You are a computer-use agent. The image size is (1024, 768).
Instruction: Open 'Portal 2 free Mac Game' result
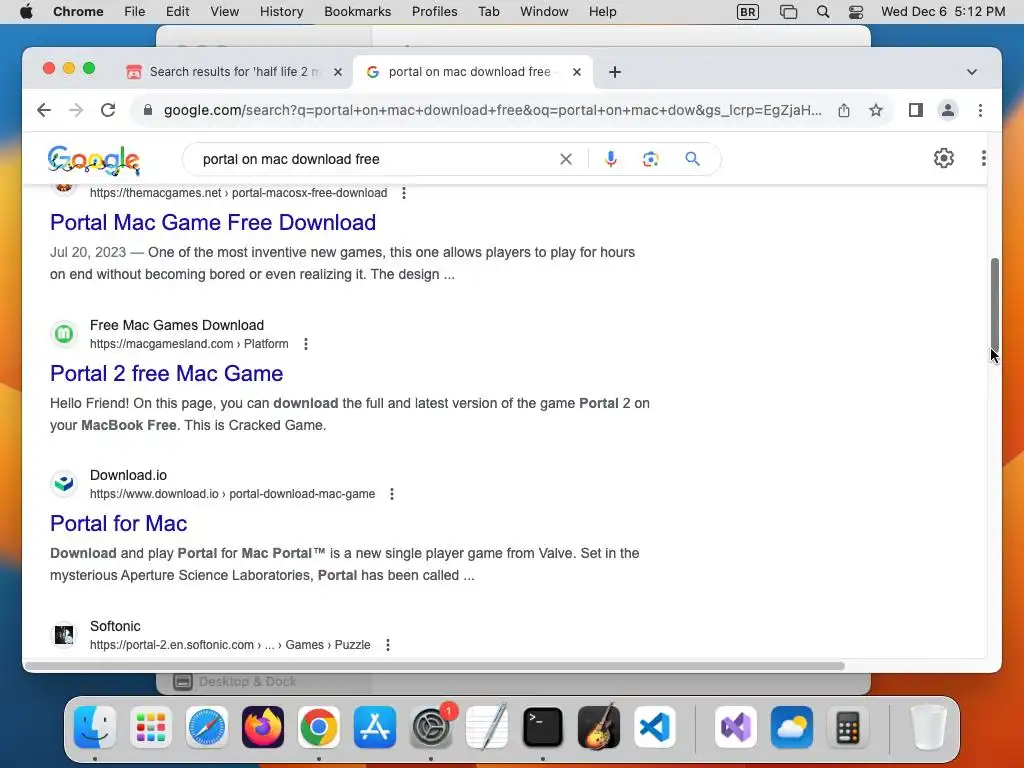tap(167, 373)
